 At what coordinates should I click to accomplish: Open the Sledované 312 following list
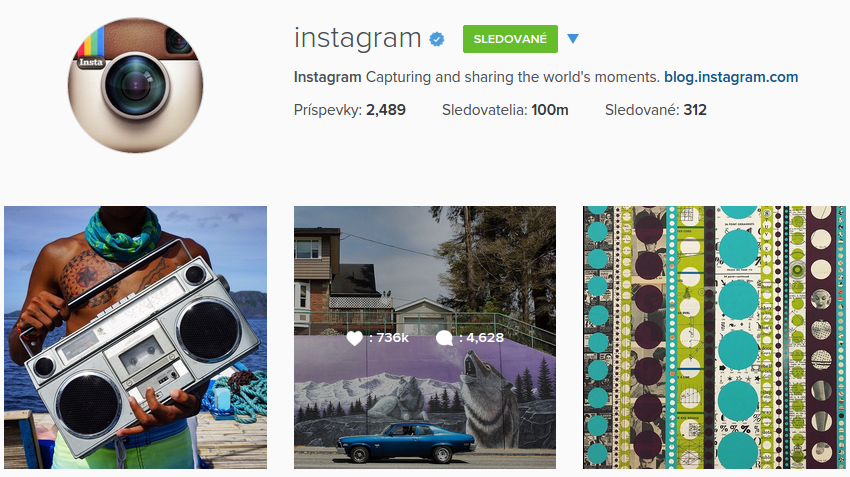point(655,110)
